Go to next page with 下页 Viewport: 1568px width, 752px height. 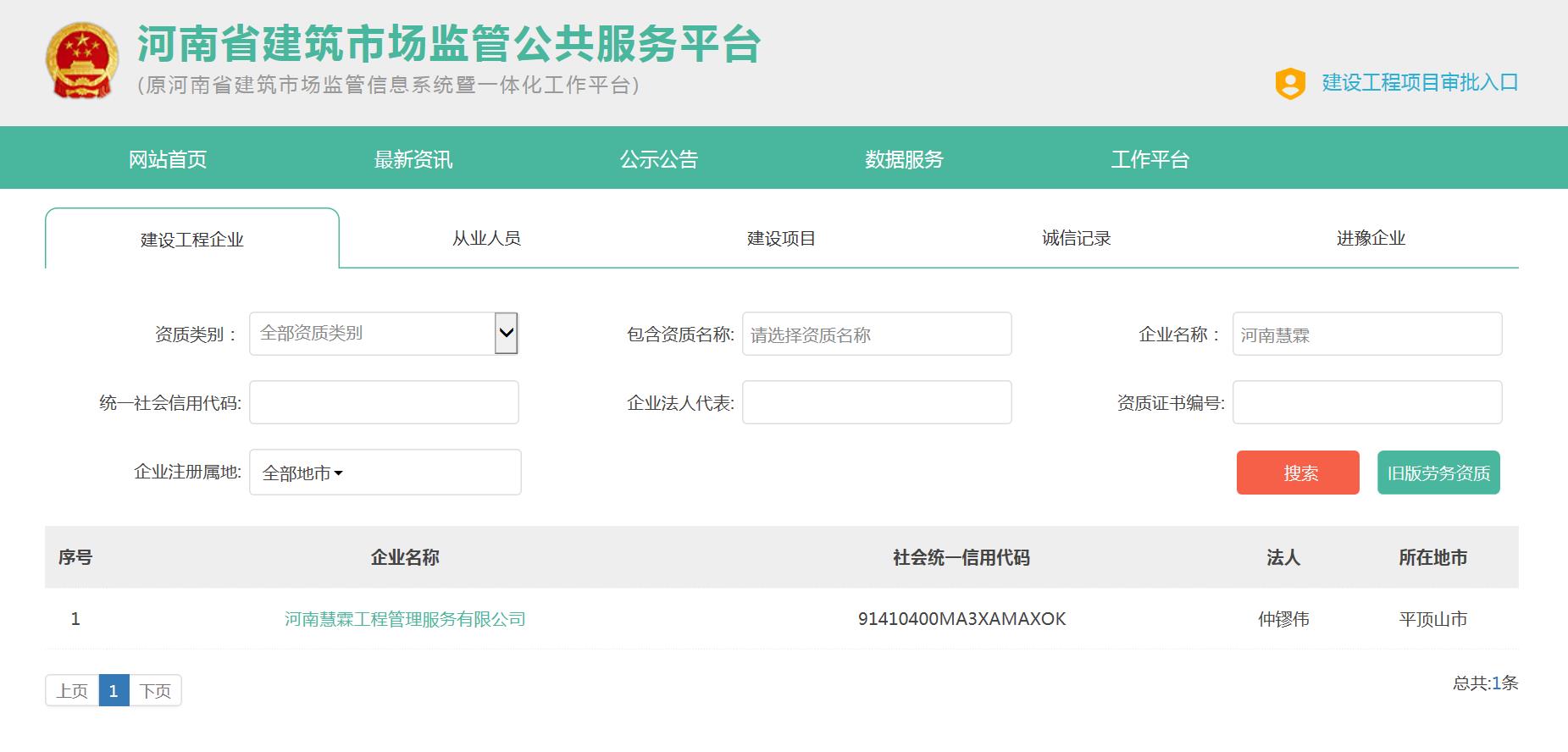coord(155,691)
